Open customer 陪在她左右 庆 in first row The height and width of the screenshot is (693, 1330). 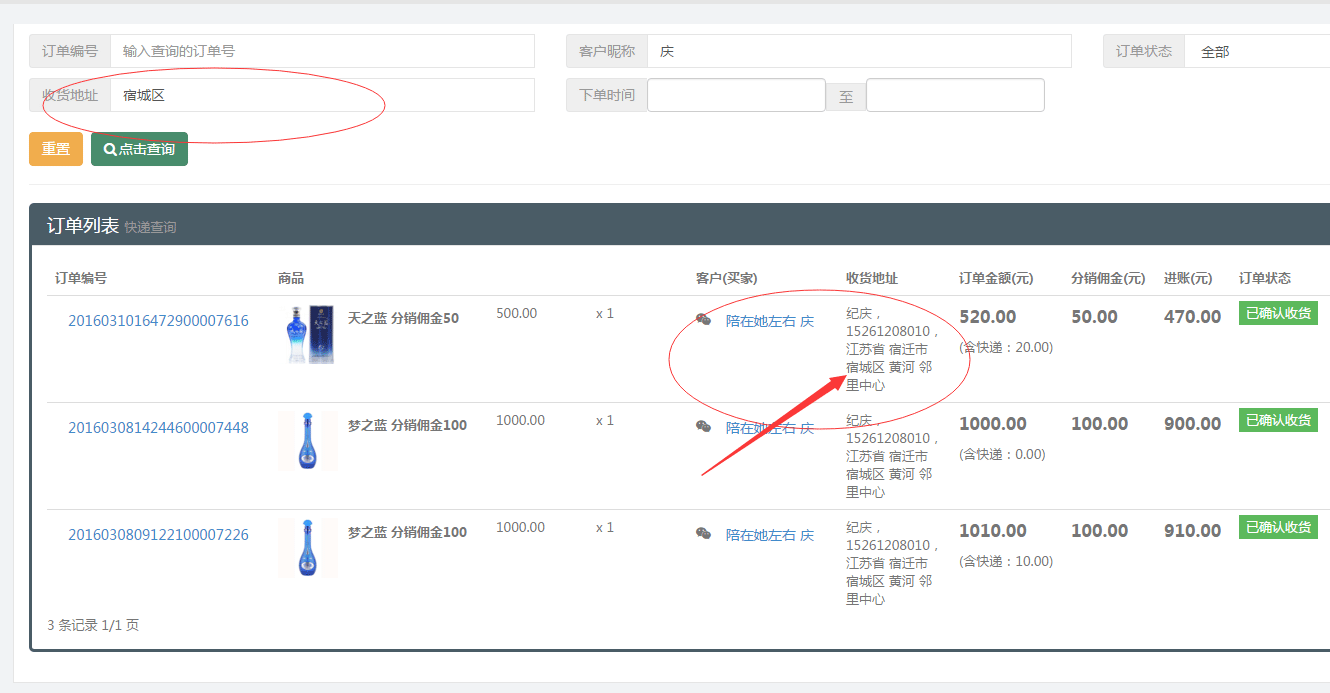(769, 321)
